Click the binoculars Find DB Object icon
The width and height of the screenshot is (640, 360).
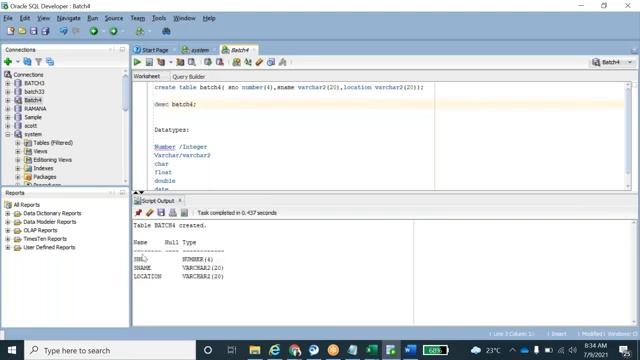coord(166,31)
